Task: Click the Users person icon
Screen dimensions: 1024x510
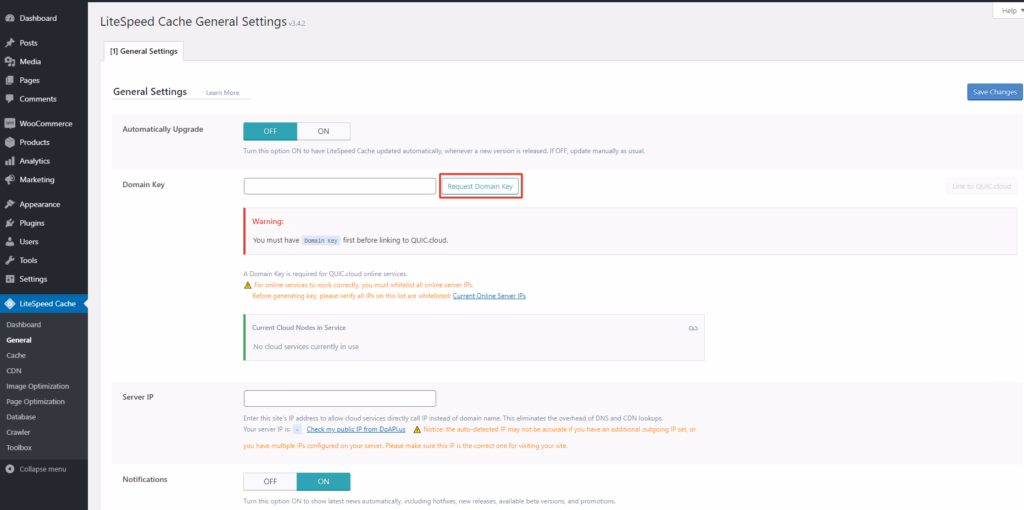Action: pos(9,242)
